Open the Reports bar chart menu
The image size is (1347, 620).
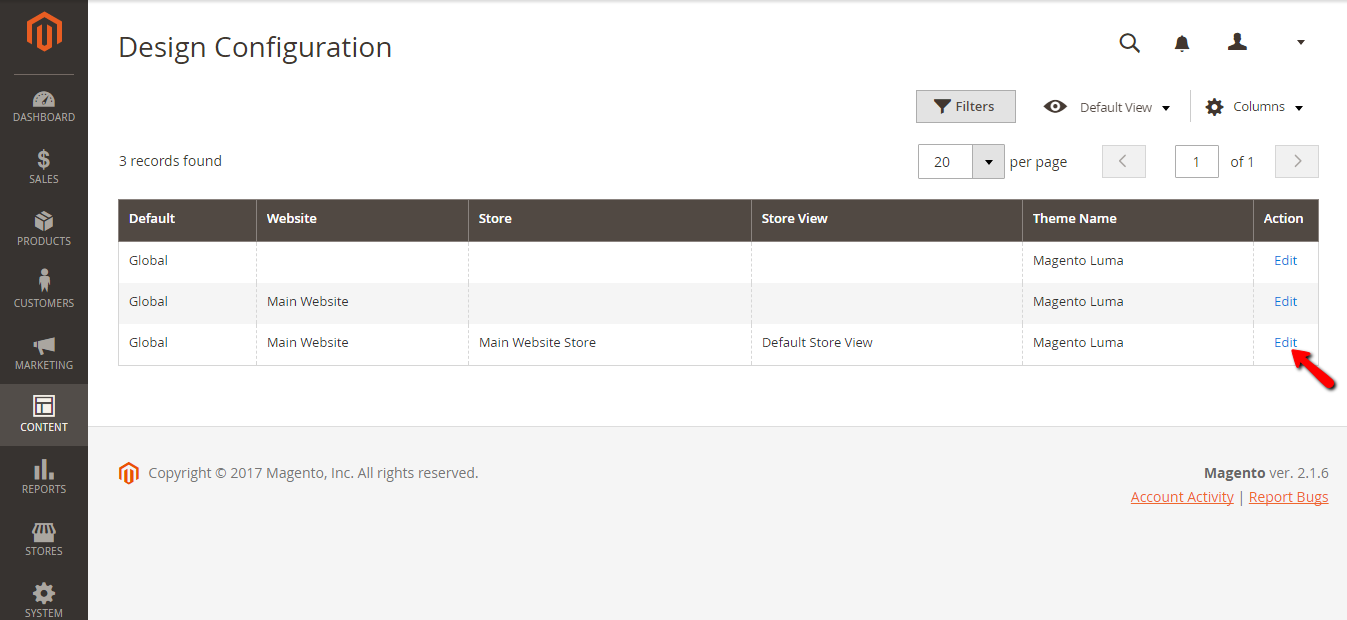pyautogui.click(x=44, y=477)
